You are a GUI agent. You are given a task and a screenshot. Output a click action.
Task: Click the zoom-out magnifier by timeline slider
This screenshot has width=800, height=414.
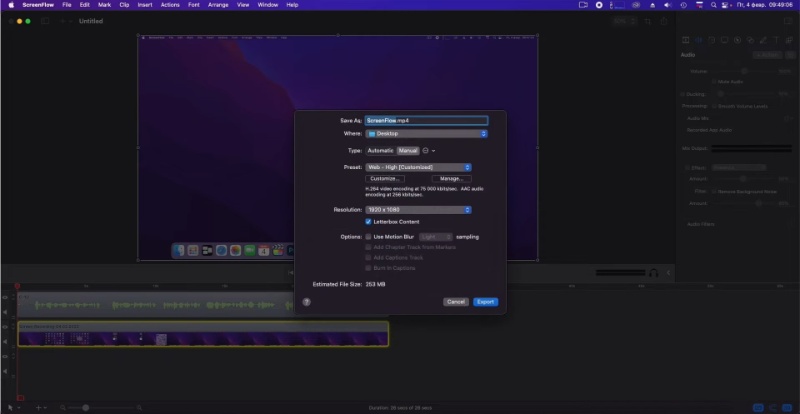(63, 407)
